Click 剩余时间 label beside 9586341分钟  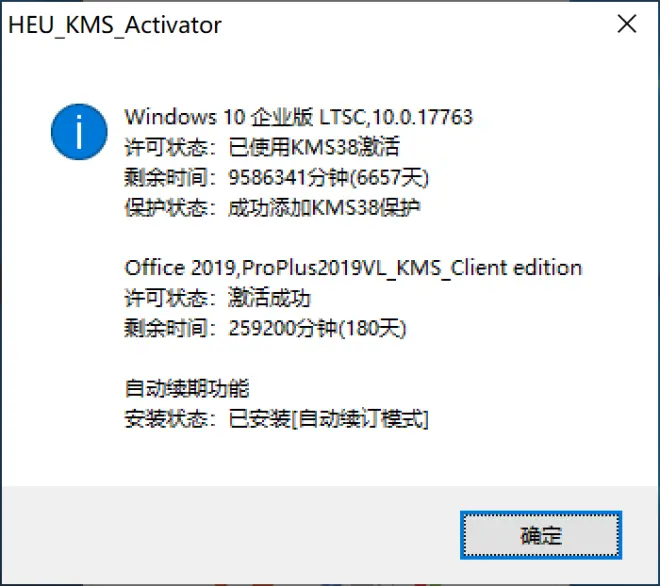166,177
